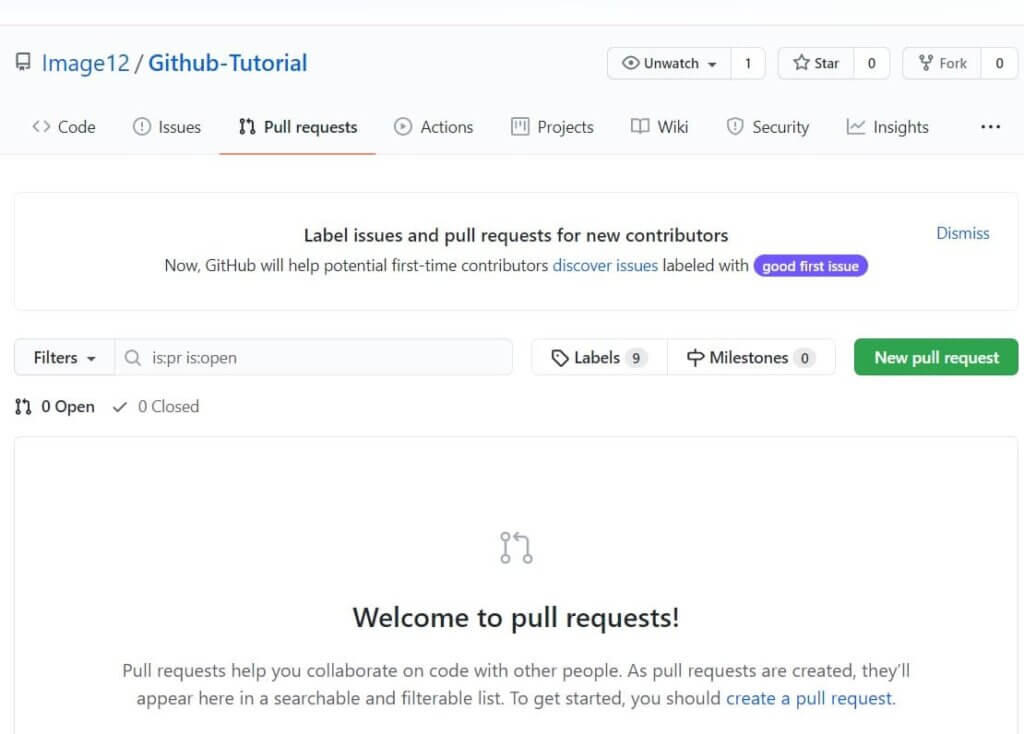Click the Label issues and pull requests heading

pyautogui.click(x=516, y=235)
